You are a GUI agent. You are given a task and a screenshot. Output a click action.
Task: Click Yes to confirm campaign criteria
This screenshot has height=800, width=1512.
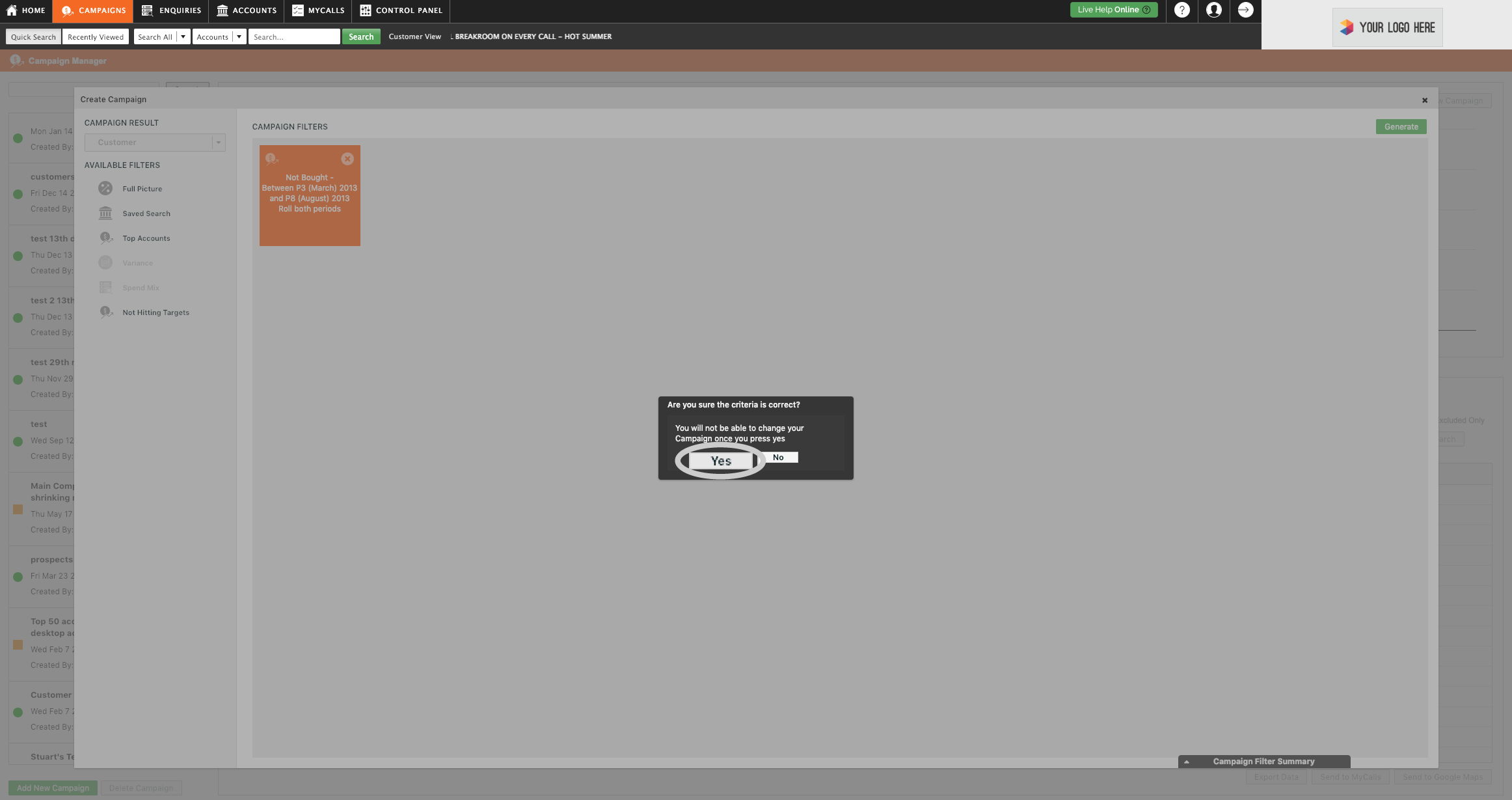pyautogui.click(x=719, y=460)
